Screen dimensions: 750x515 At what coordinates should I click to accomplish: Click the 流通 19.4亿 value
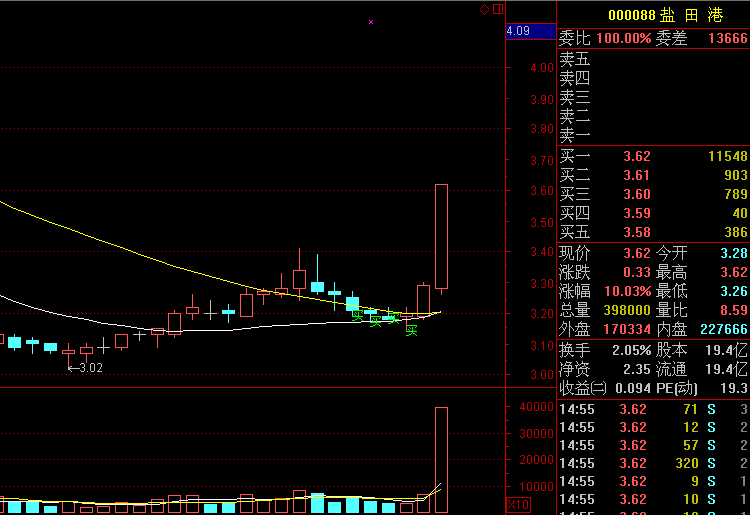(726, 369)
